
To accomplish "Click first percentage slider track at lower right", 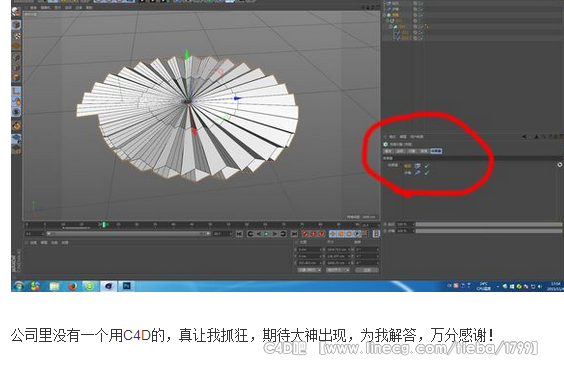I will (489, 224).
